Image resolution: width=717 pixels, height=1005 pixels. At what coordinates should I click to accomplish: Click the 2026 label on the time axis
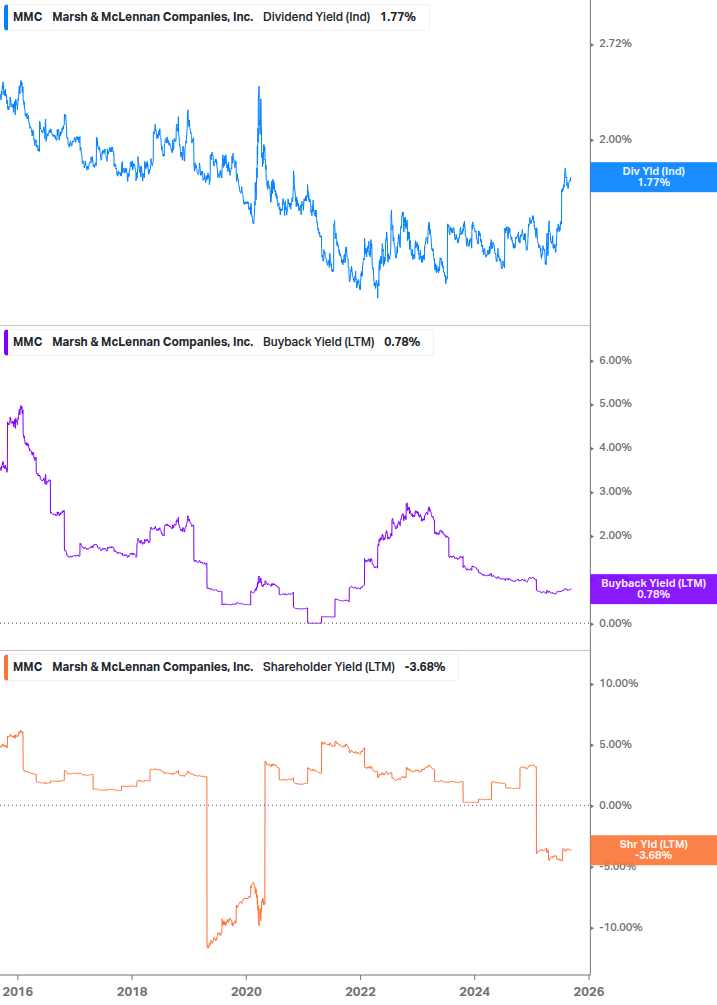[x=589, y=992]
